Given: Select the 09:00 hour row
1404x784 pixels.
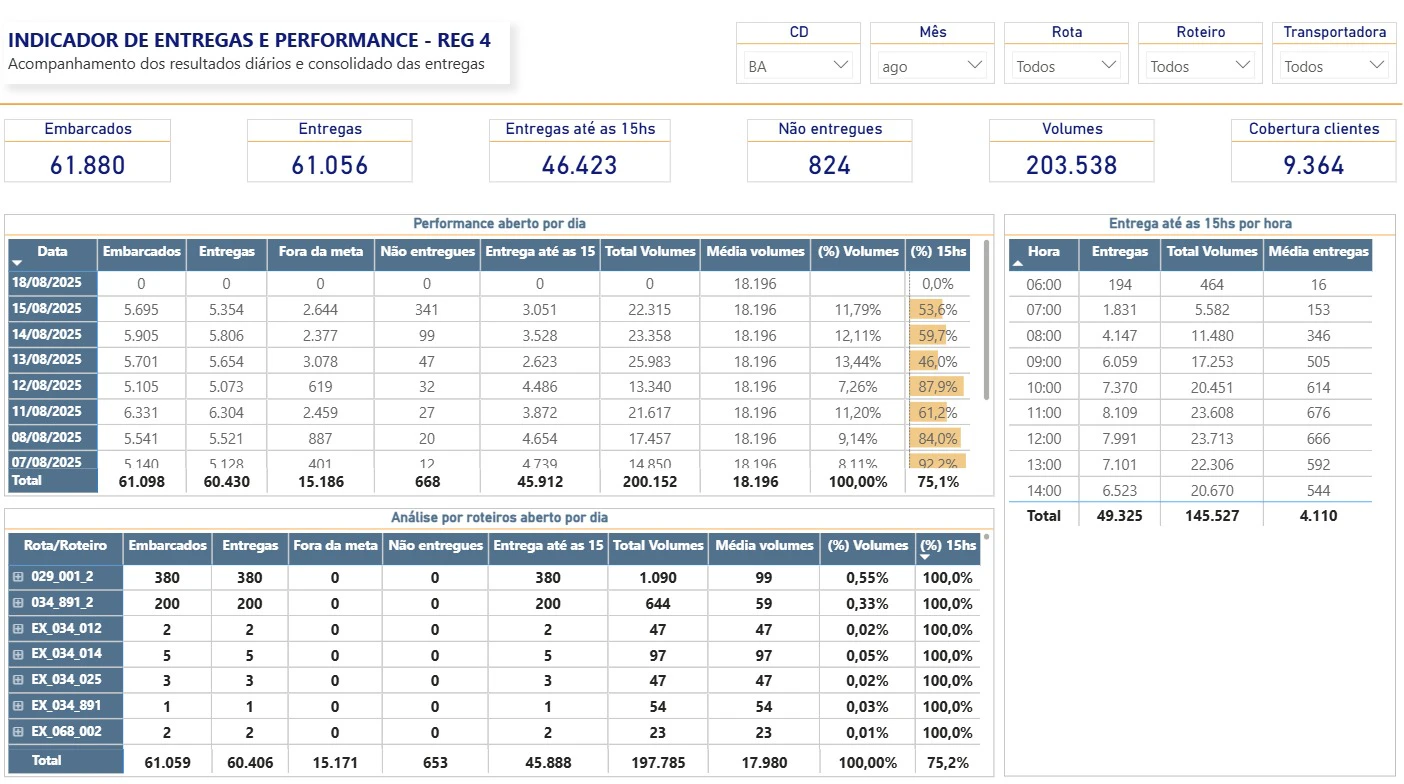Looking at the screenshot, I should click(x=1190, y=362).
